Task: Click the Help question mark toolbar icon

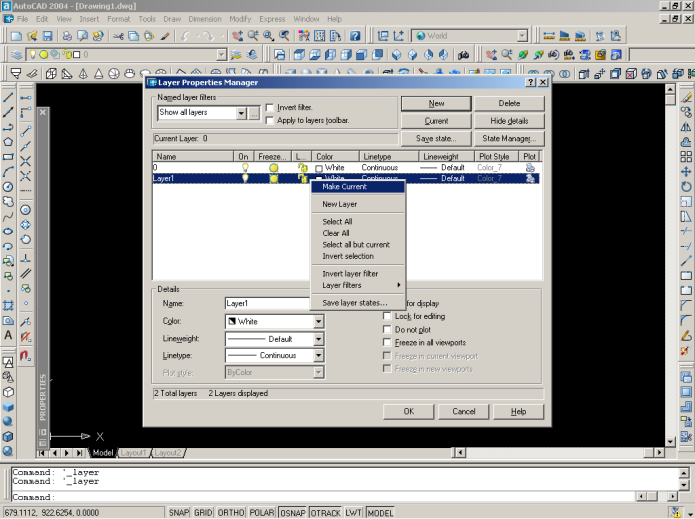Action: [x=355, y=36]
